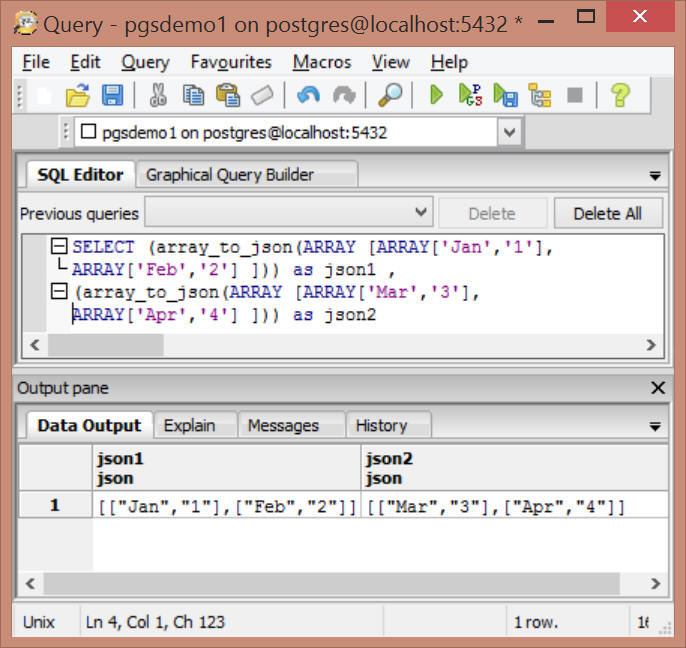Paste clipboard with the paste icon
686x648 pixels.
pyautogui.click(x=228, y=95)
